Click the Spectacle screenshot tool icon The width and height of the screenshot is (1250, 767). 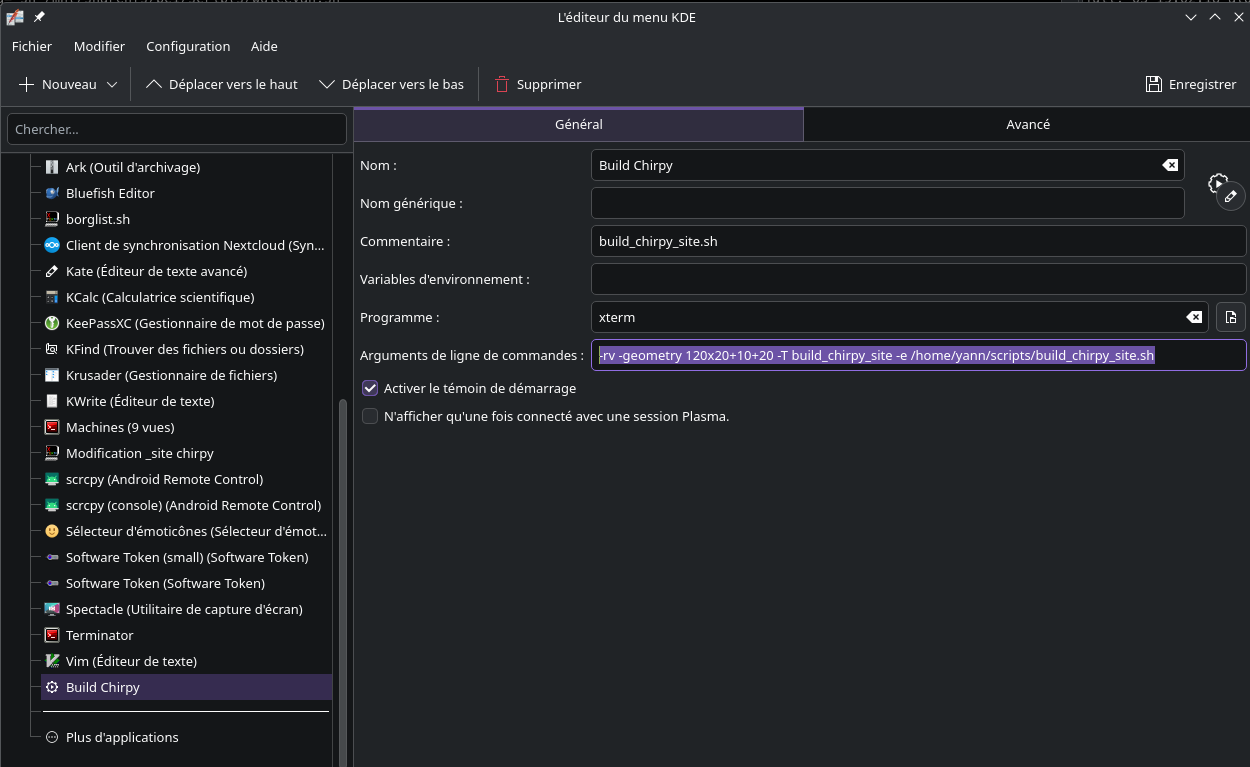52,609
